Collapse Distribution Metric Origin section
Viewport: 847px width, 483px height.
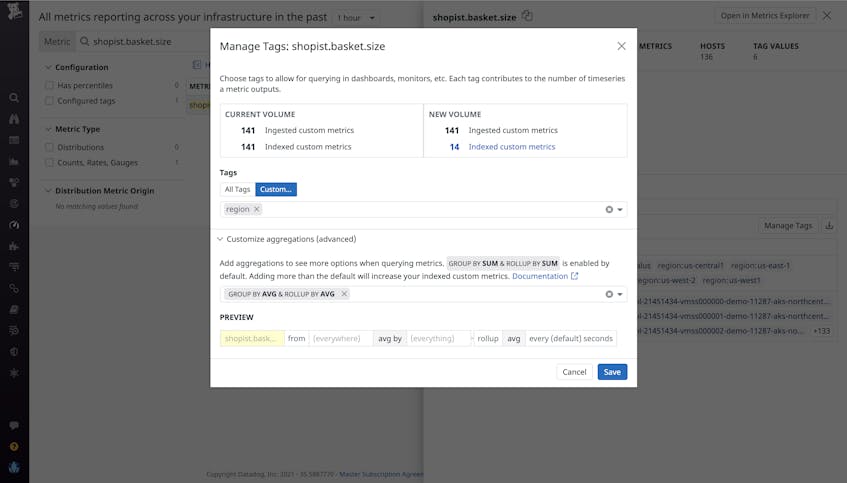48,191
